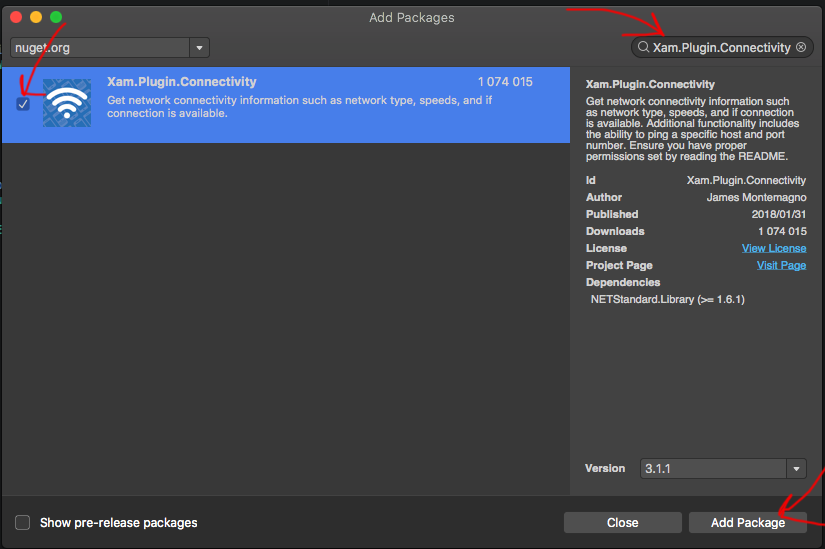Click the package description in the list row

point(300,106)
